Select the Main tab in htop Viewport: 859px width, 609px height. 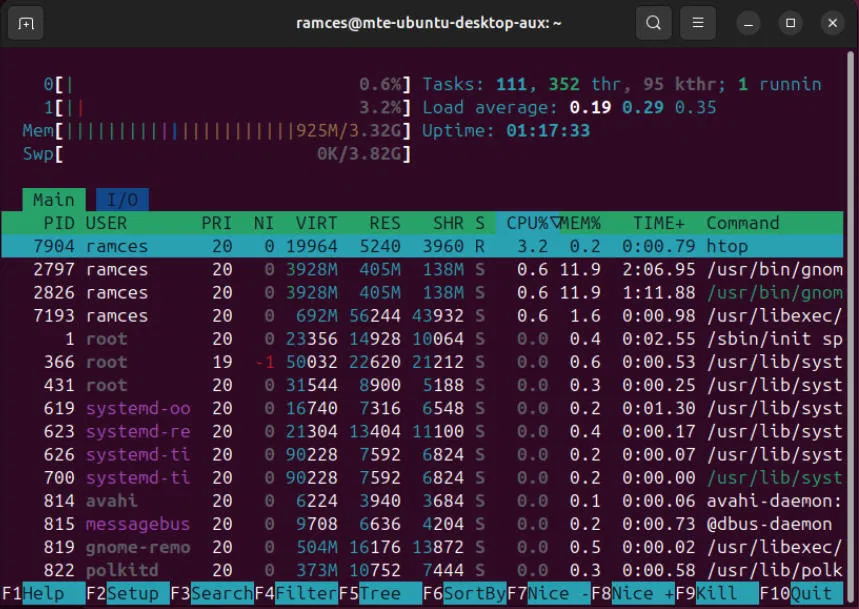click(53, 200)
